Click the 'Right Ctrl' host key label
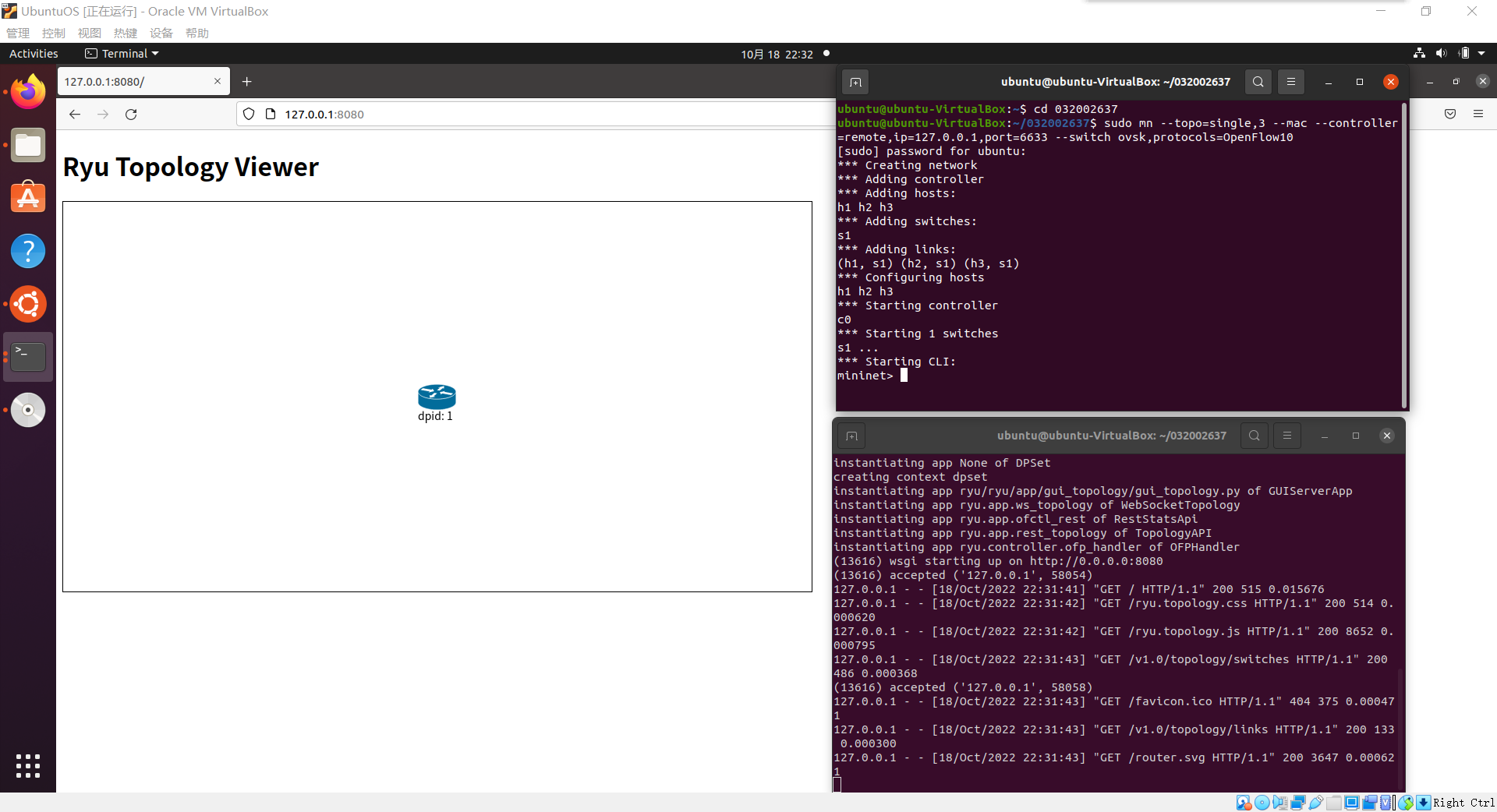 pyautogui.click(x=1464, y=803)
